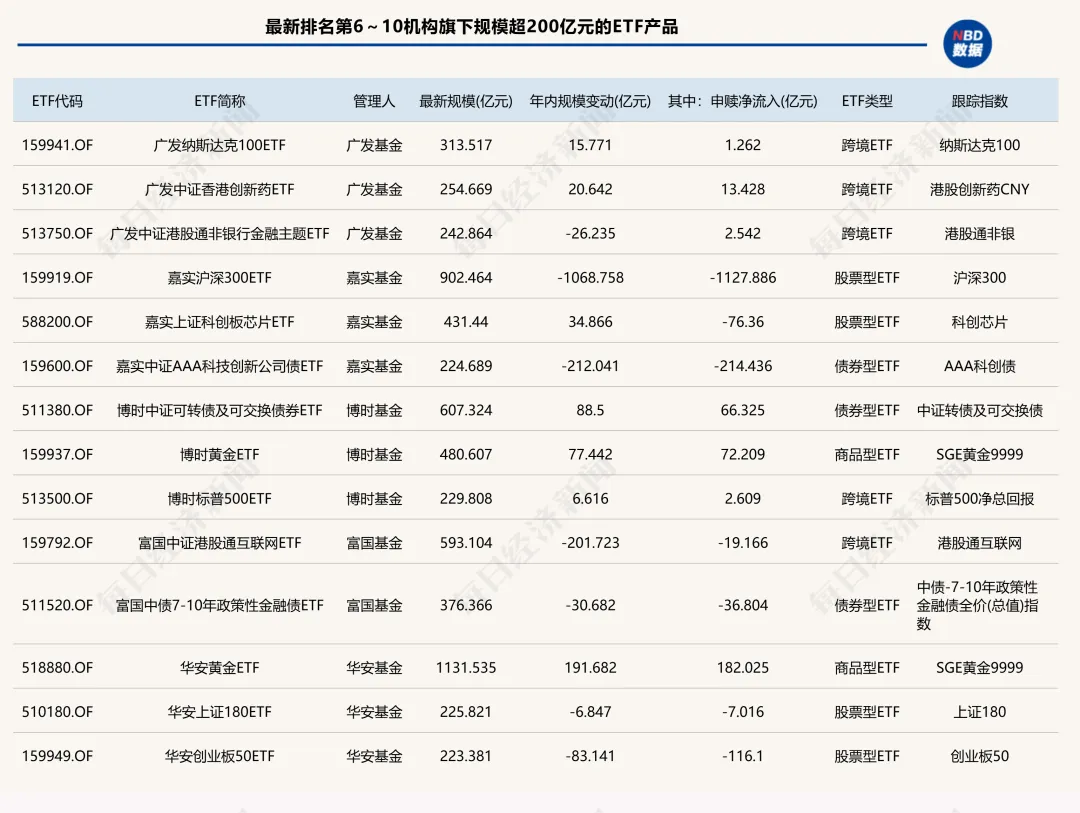Click the NBD数据 logo badge
The height and width of the screenshot is (813, 1080).
click(x=967, y=44)
